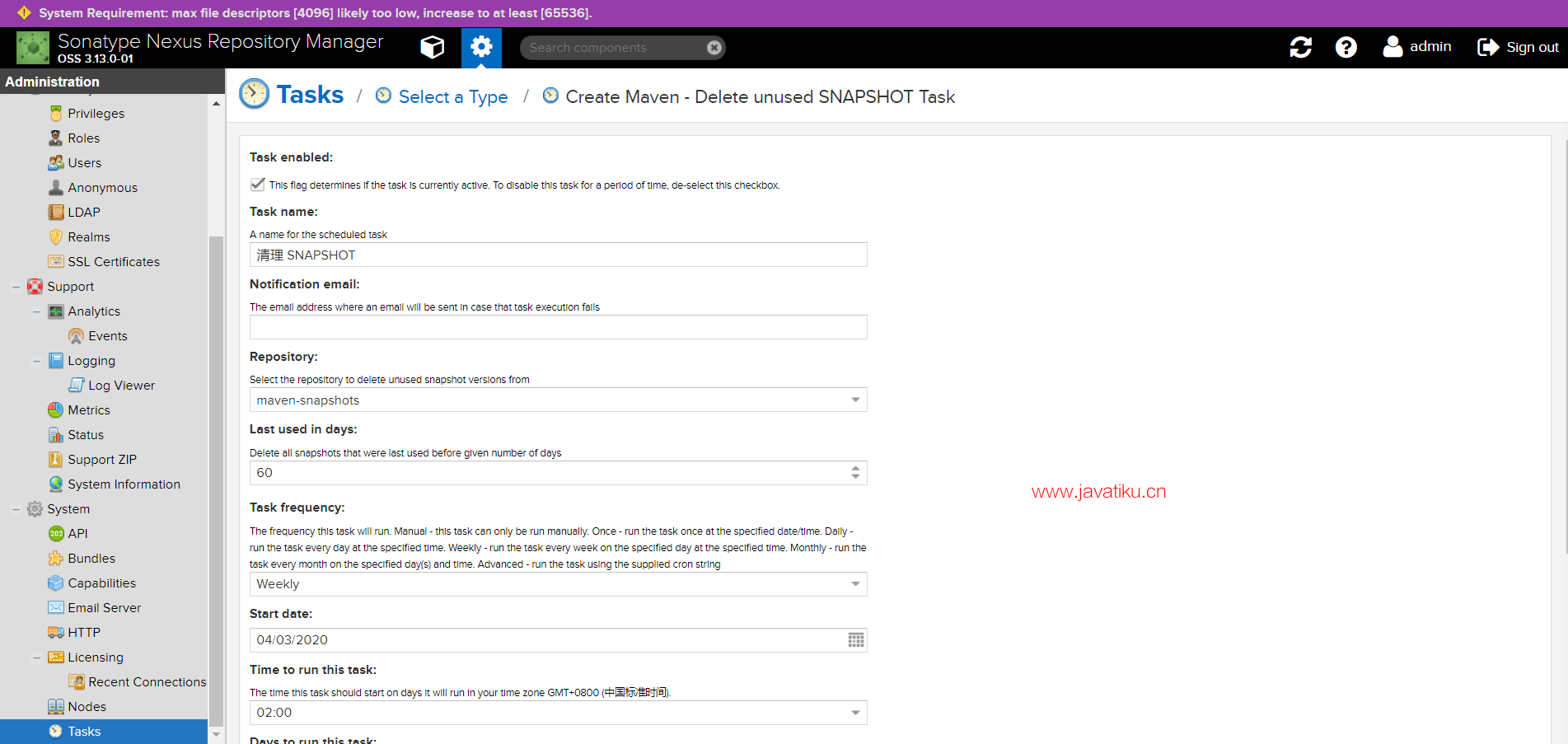Open the Start date calendar picker
This screenshot has height=744, width=1568.
tap(856, 640)
